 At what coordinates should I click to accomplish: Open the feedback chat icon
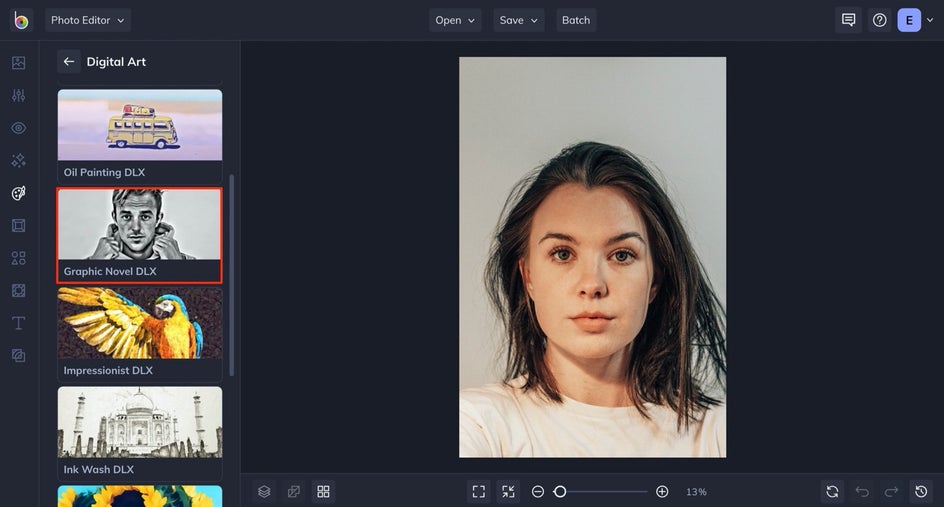coord(848,20)
